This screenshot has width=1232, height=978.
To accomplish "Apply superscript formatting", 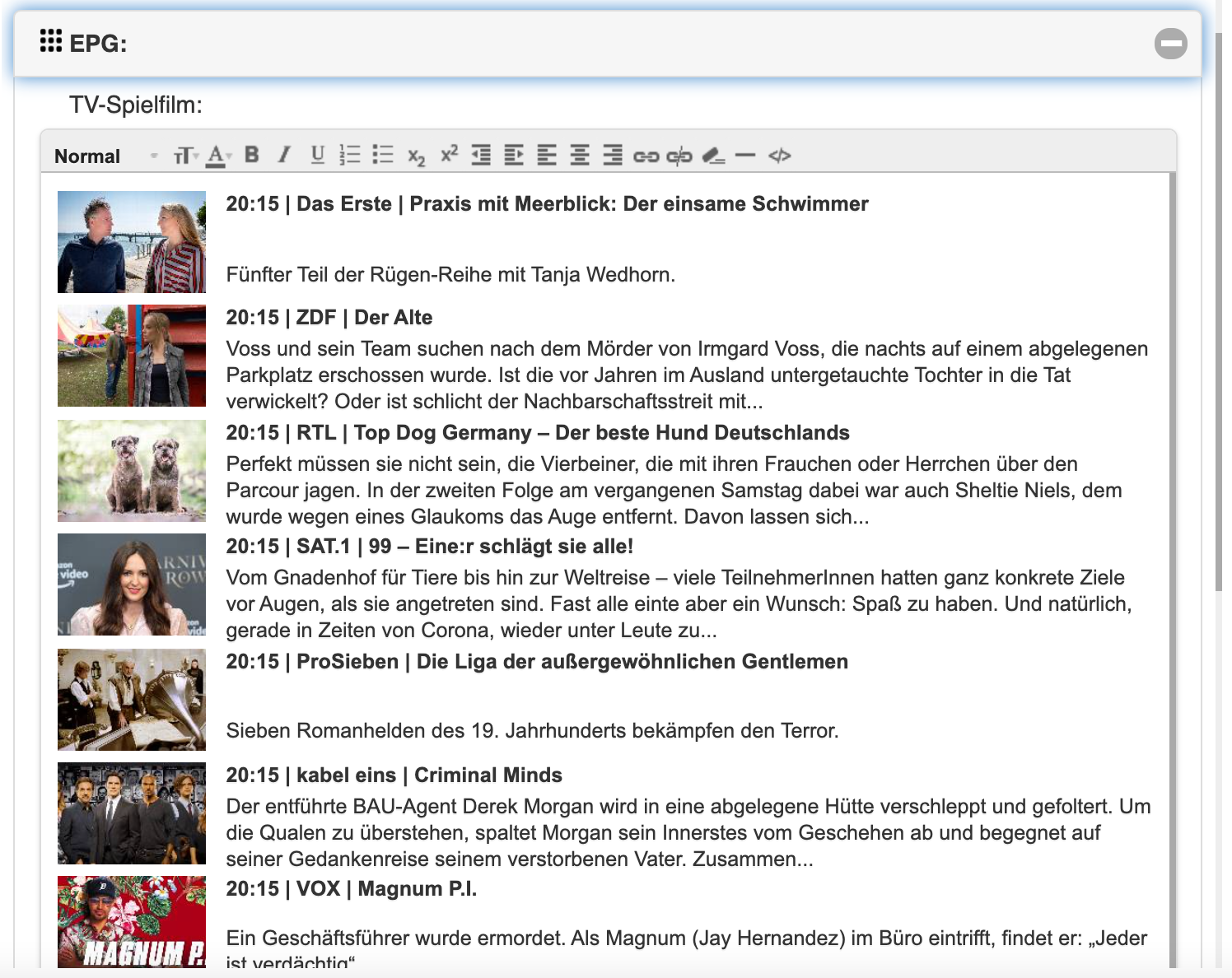I will pos(449,154).
